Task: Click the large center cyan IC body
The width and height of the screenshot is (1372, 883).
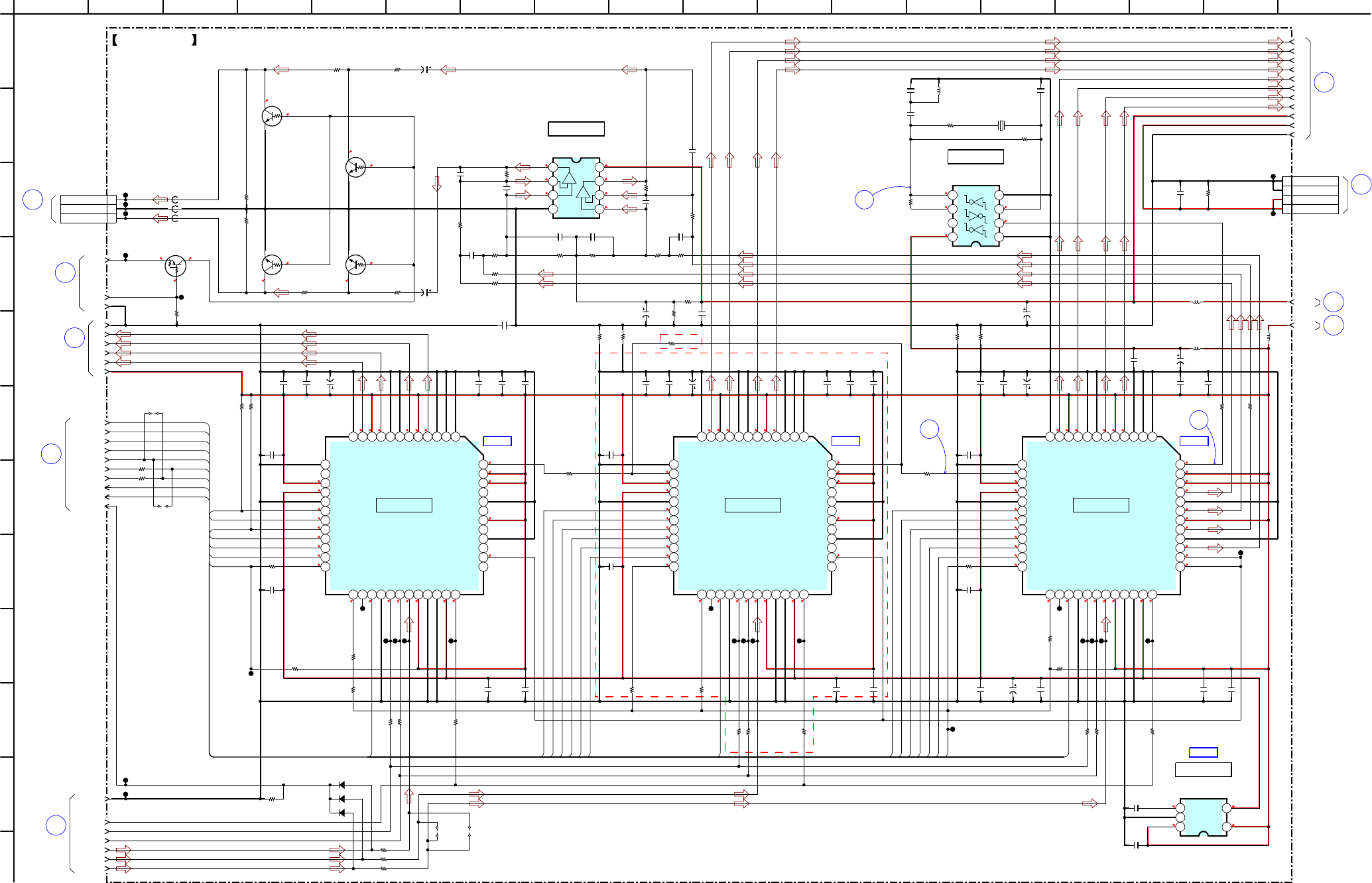Action: coord(753,516)
